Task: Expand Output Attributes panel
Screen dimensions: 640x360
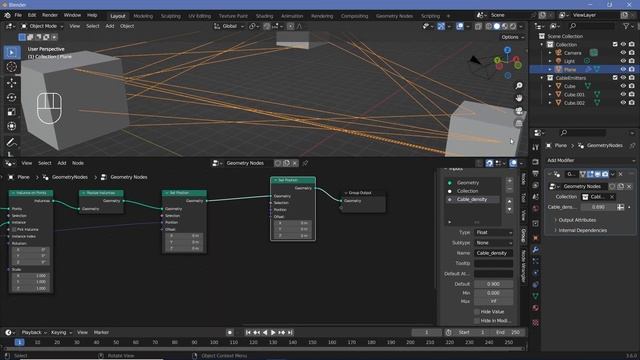Action: point(577,220)
